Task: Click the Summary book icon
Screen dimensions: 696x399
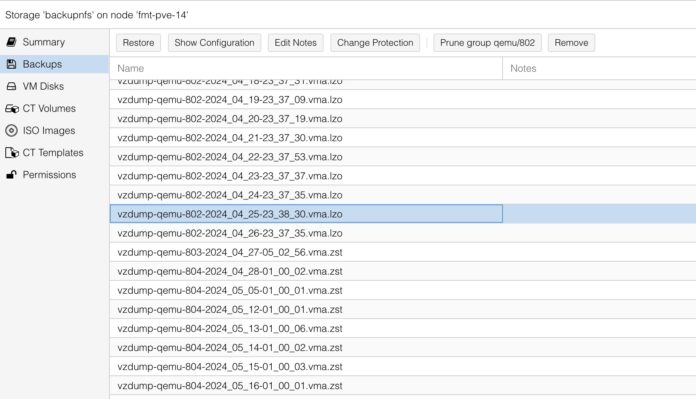Action: (x=12, y=42)
